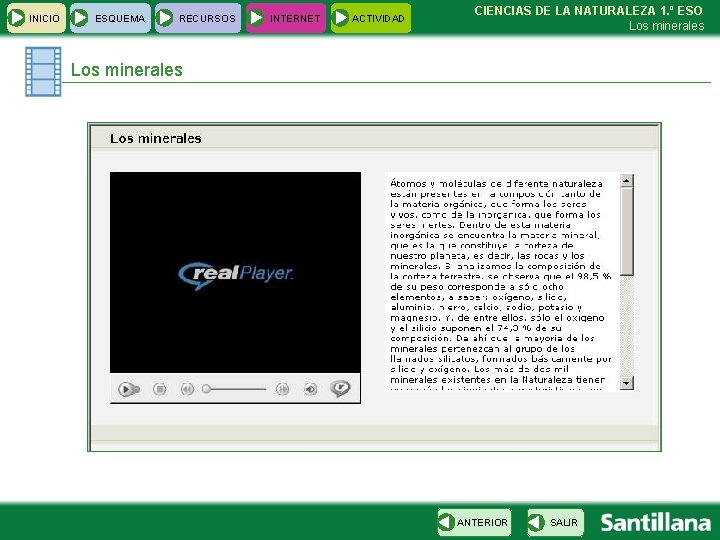Image resolution: width=720 pixels, height=540 pixels.
Task: Stop the video playback
Action: tap(159, 389)
